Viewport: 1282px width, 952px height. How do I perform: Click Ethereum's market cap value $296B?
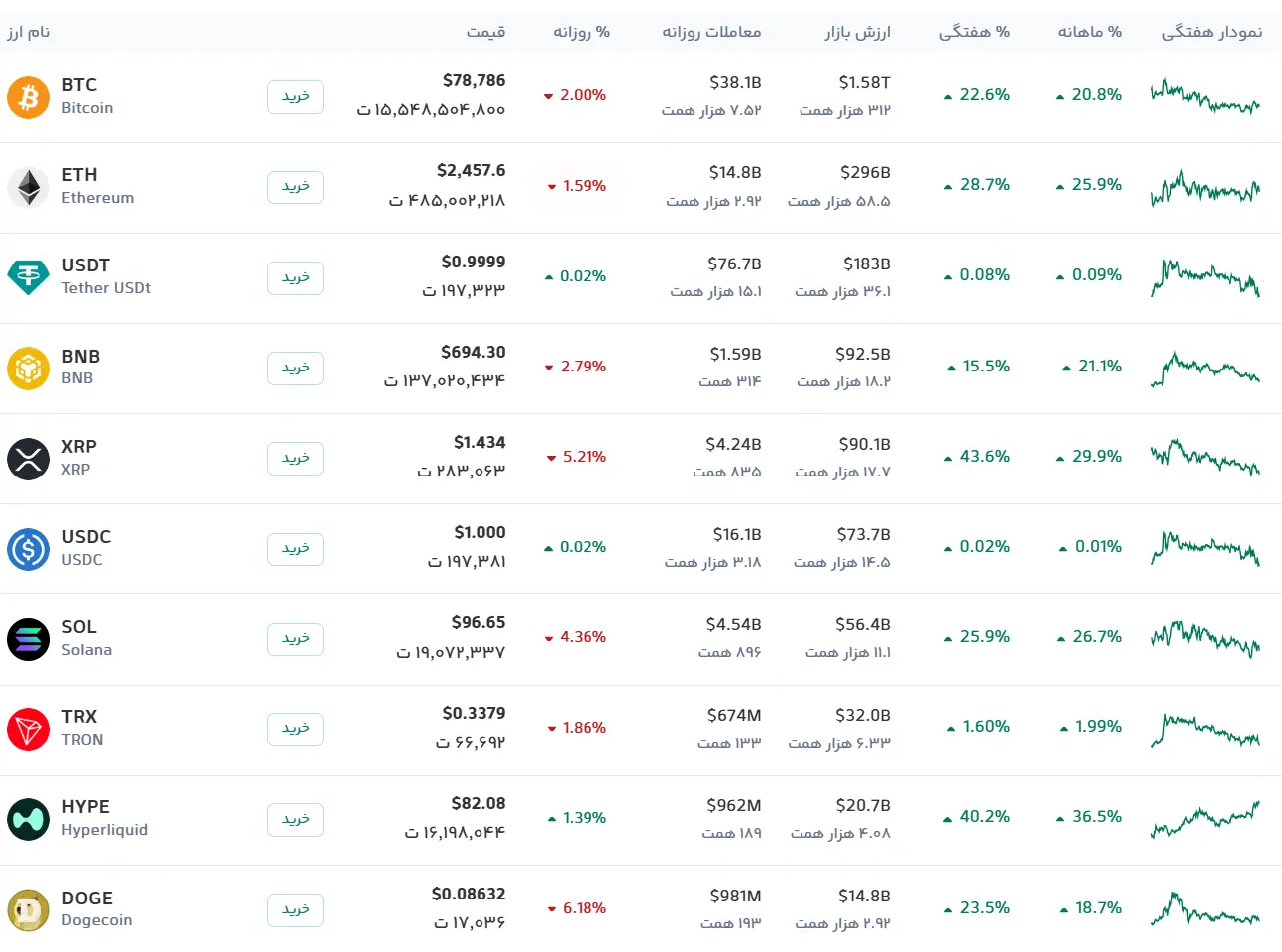tap(865, 173)
